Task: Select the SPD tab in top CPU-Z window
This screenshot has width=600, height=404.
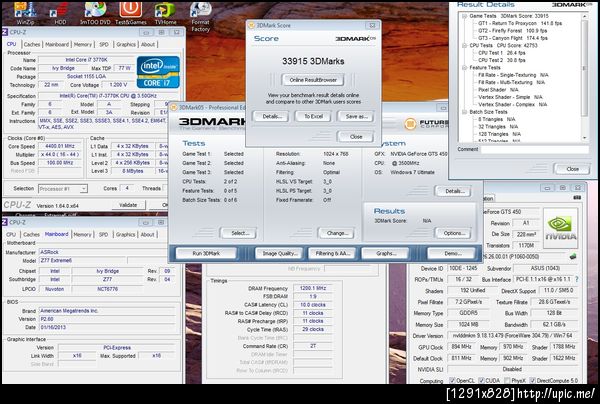Action: coord(104,44)
